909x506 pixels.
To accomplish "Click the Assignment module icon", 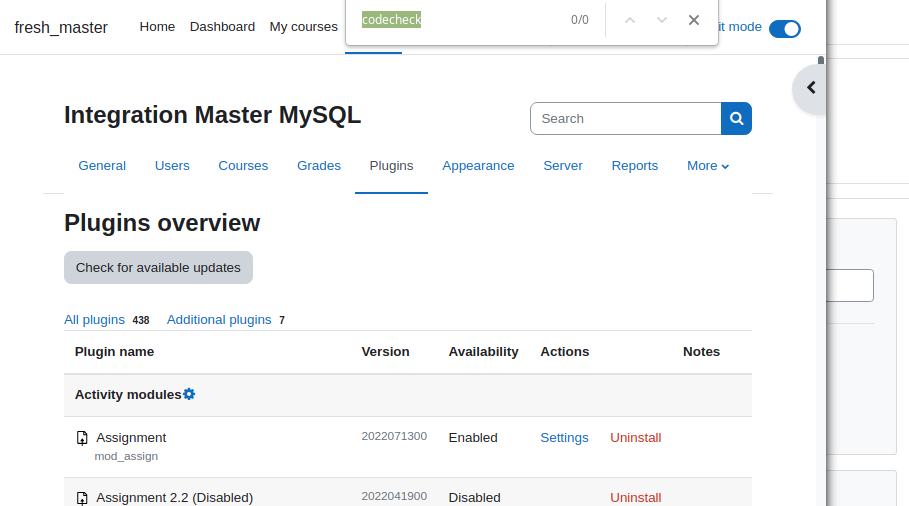I will pyautogui.click(x=82, y=438).
